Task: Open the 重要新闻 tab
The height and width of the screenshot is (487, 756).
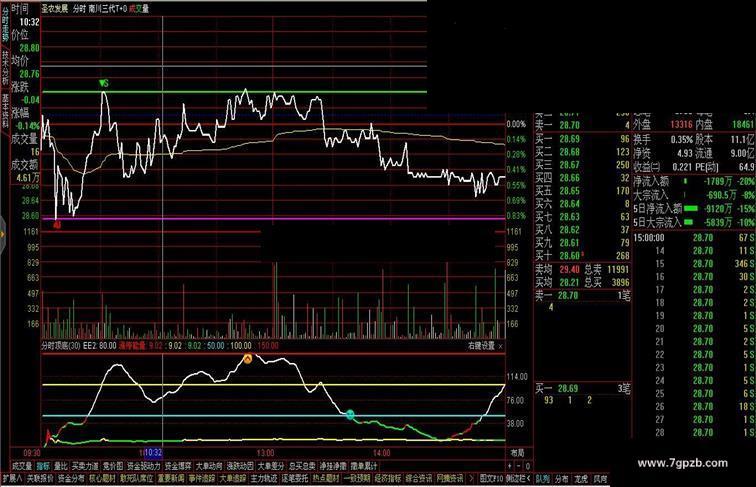Action: pyautogui.click(x=171, y=479)
